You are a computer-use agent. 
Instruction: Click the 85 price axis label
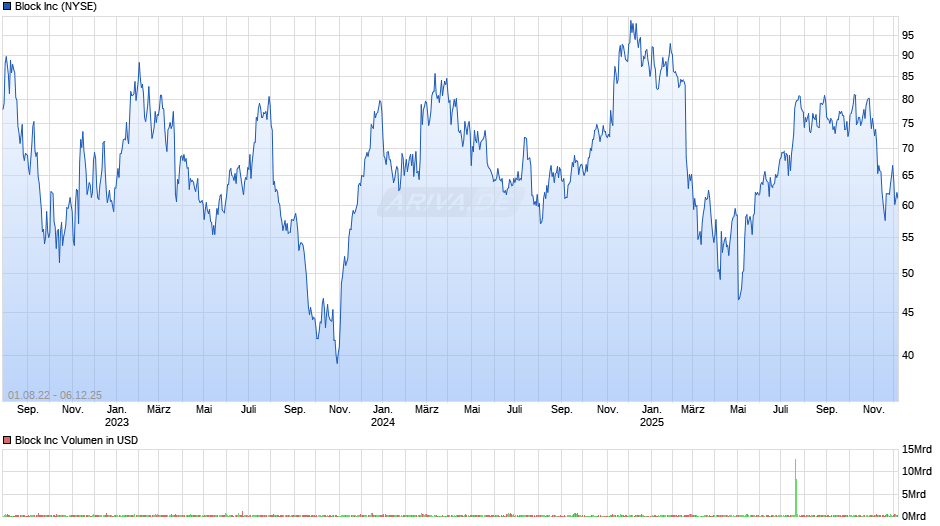pyautogui.click(x=908, y=77)
